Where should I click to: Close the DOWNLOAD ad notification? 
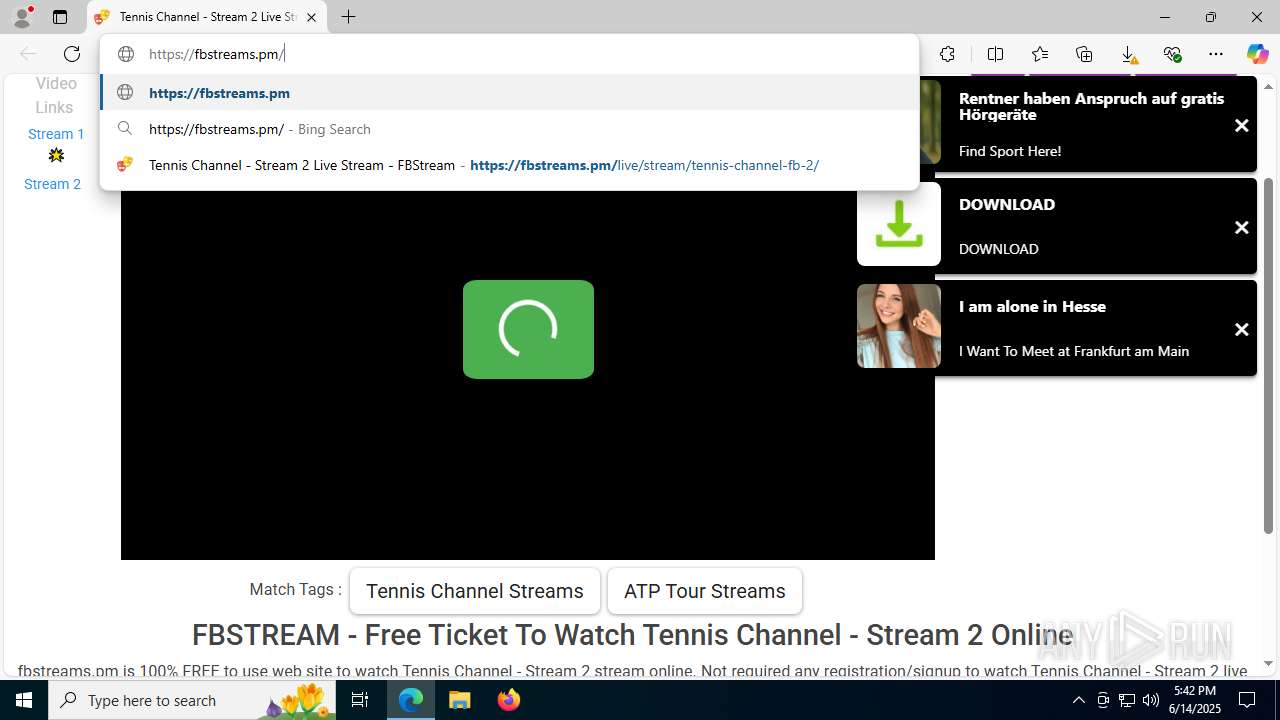(x=1242, y=228)
